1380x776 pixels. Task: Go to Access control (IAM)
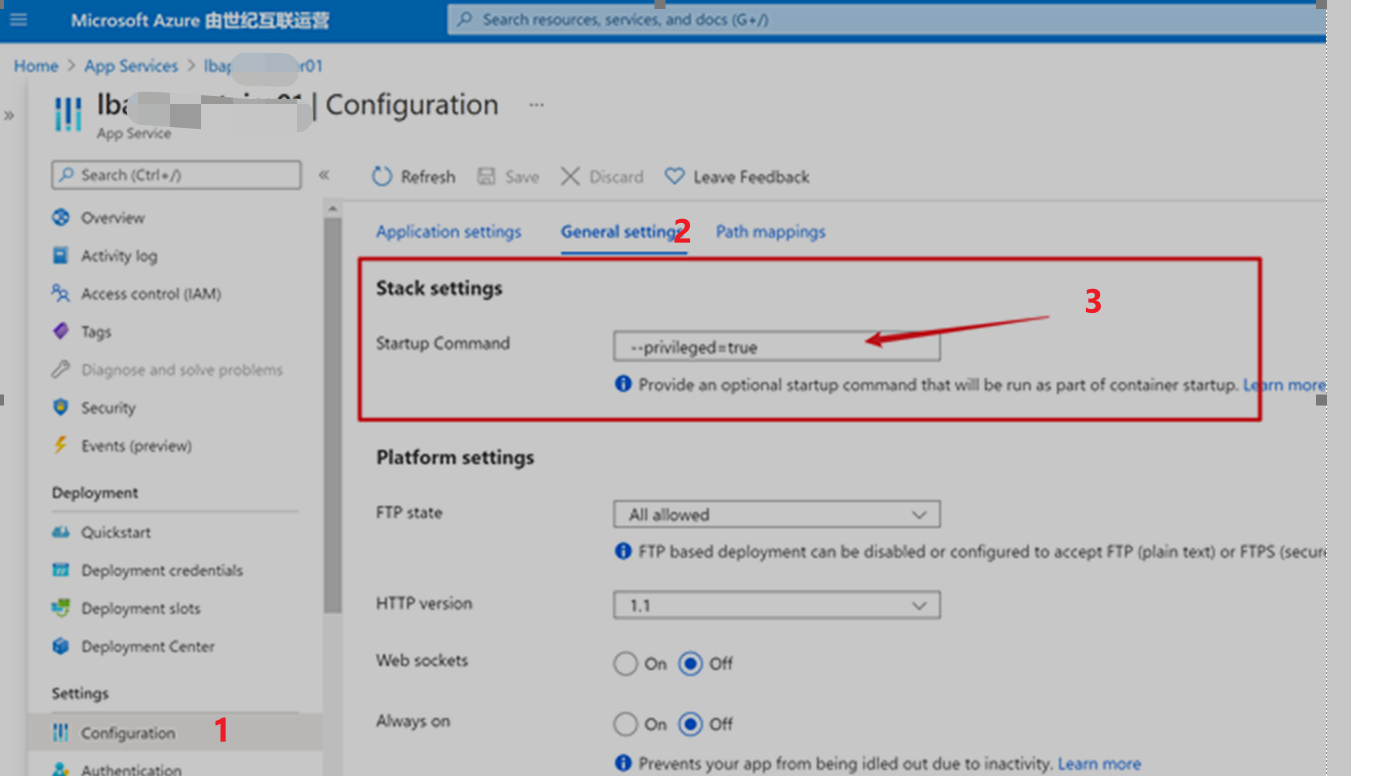[x=150, y=294]
